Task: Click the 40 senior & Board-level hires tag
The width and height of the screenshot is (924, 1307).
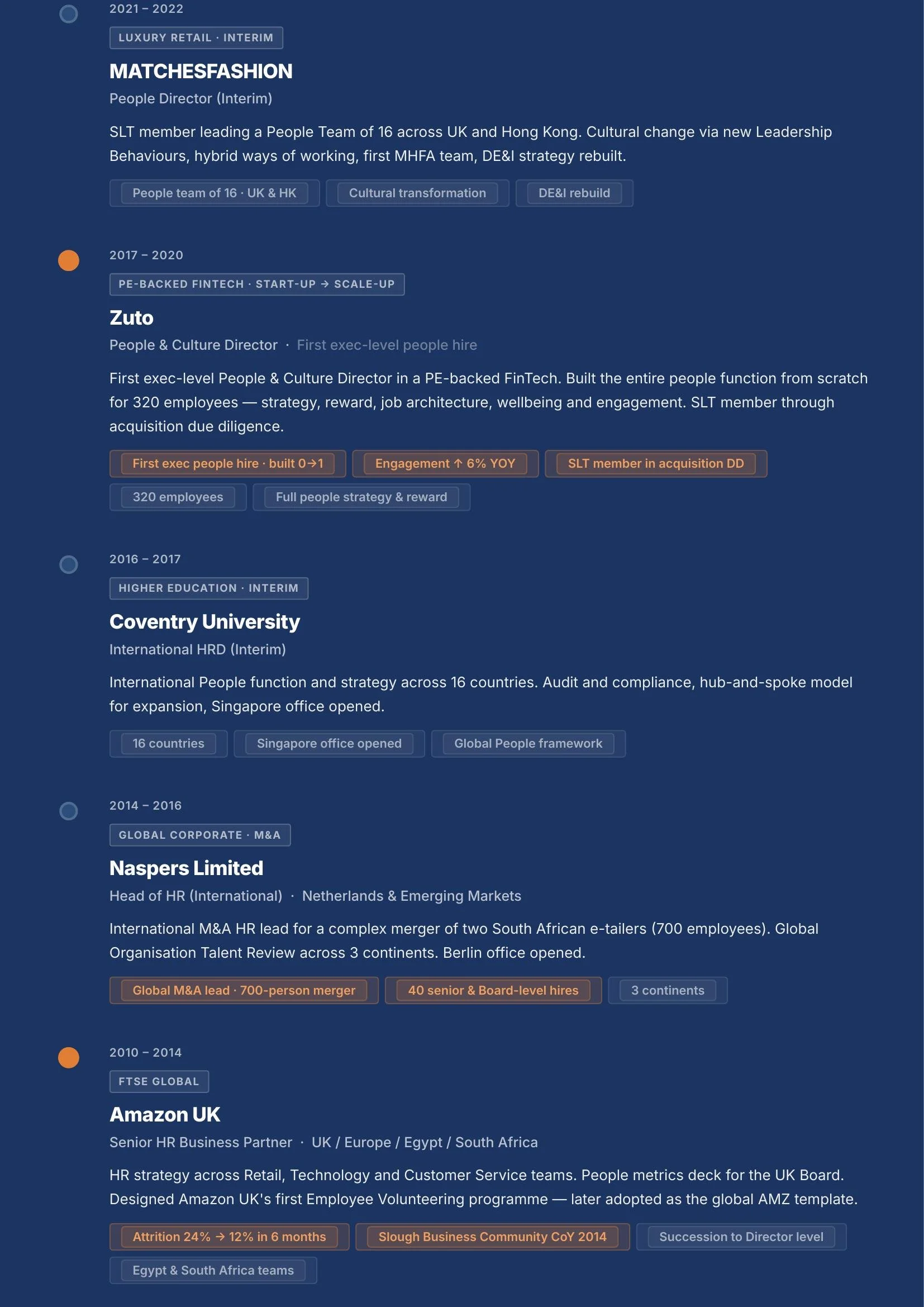Action: pyautogui.click(x=493, y=991)
